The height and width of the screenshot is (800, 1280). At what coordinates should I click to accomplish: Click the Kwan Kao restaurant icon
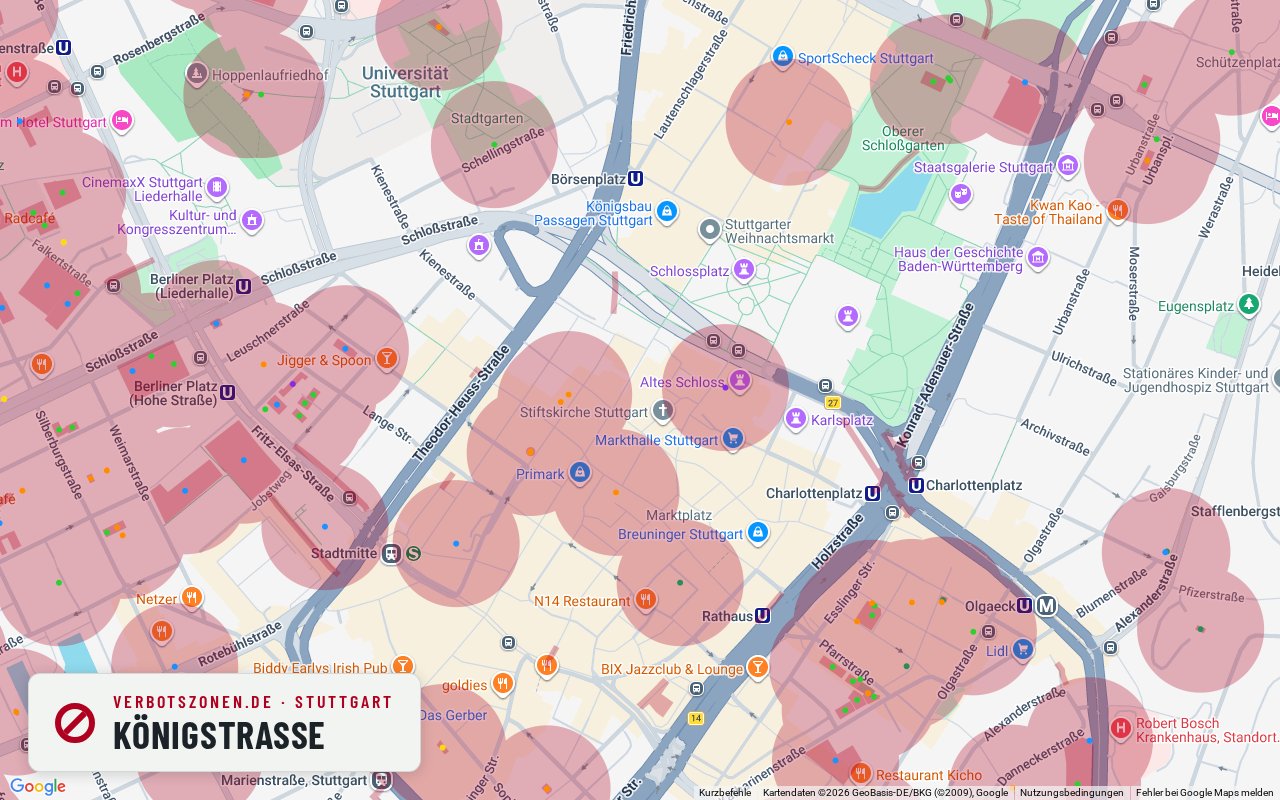point(1118,210)
